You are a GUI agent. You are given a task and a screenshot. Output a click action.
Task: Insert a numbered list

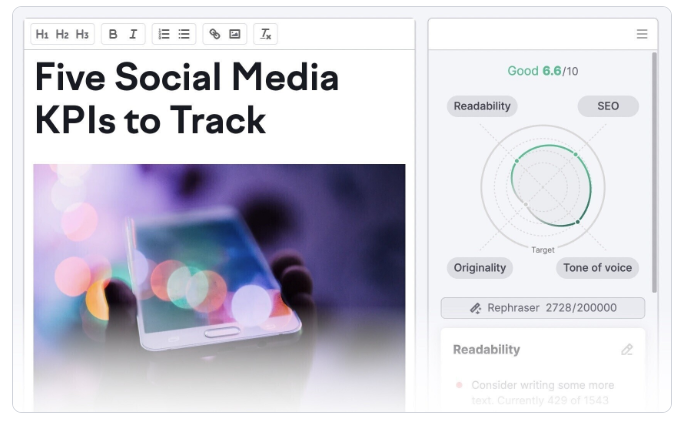[x=164, y=34]
